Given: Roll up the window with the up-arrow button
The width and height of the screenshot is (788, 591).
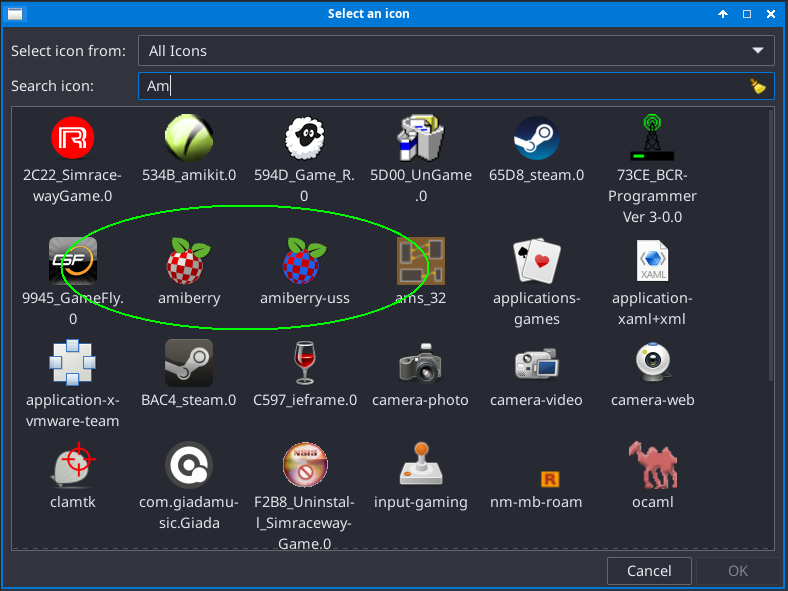Looking at the screenshot, I should [723, 14].
